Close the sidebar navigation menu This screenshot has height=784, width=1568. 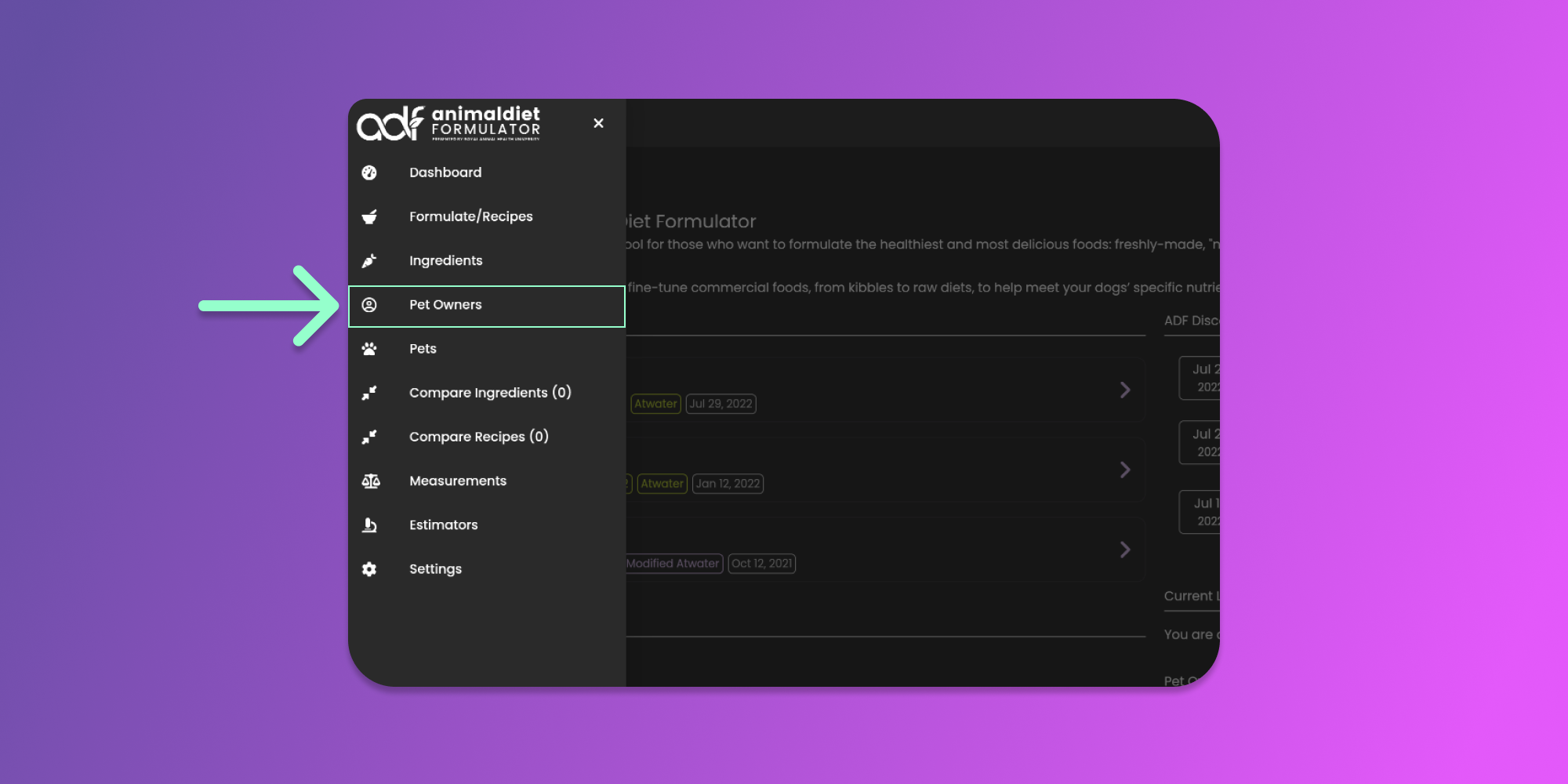598,123
